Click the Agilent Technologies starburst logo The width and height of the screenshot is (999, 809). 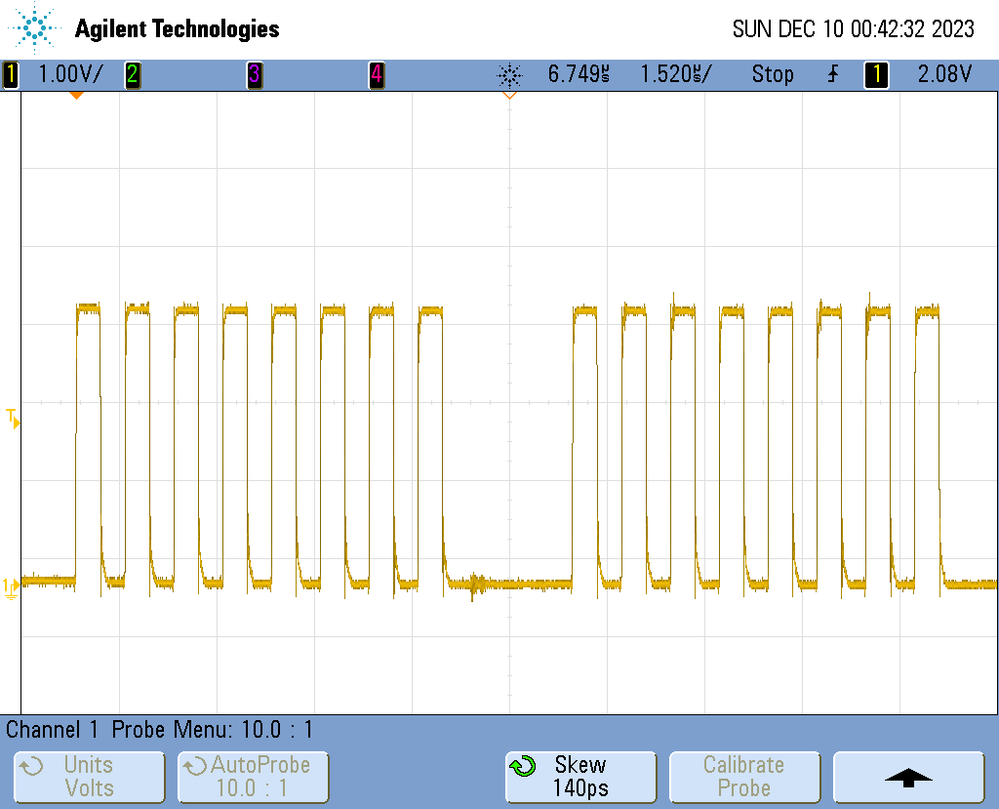coord(33,28)
